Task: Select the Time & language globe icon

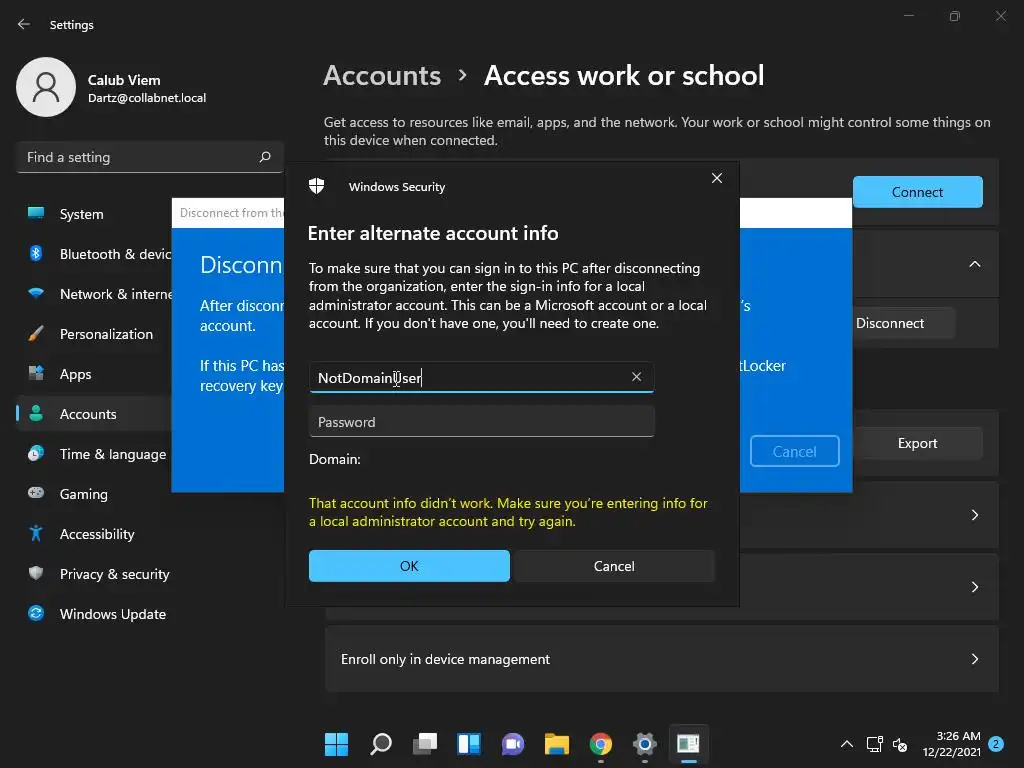Action: [x=36, y=453]
